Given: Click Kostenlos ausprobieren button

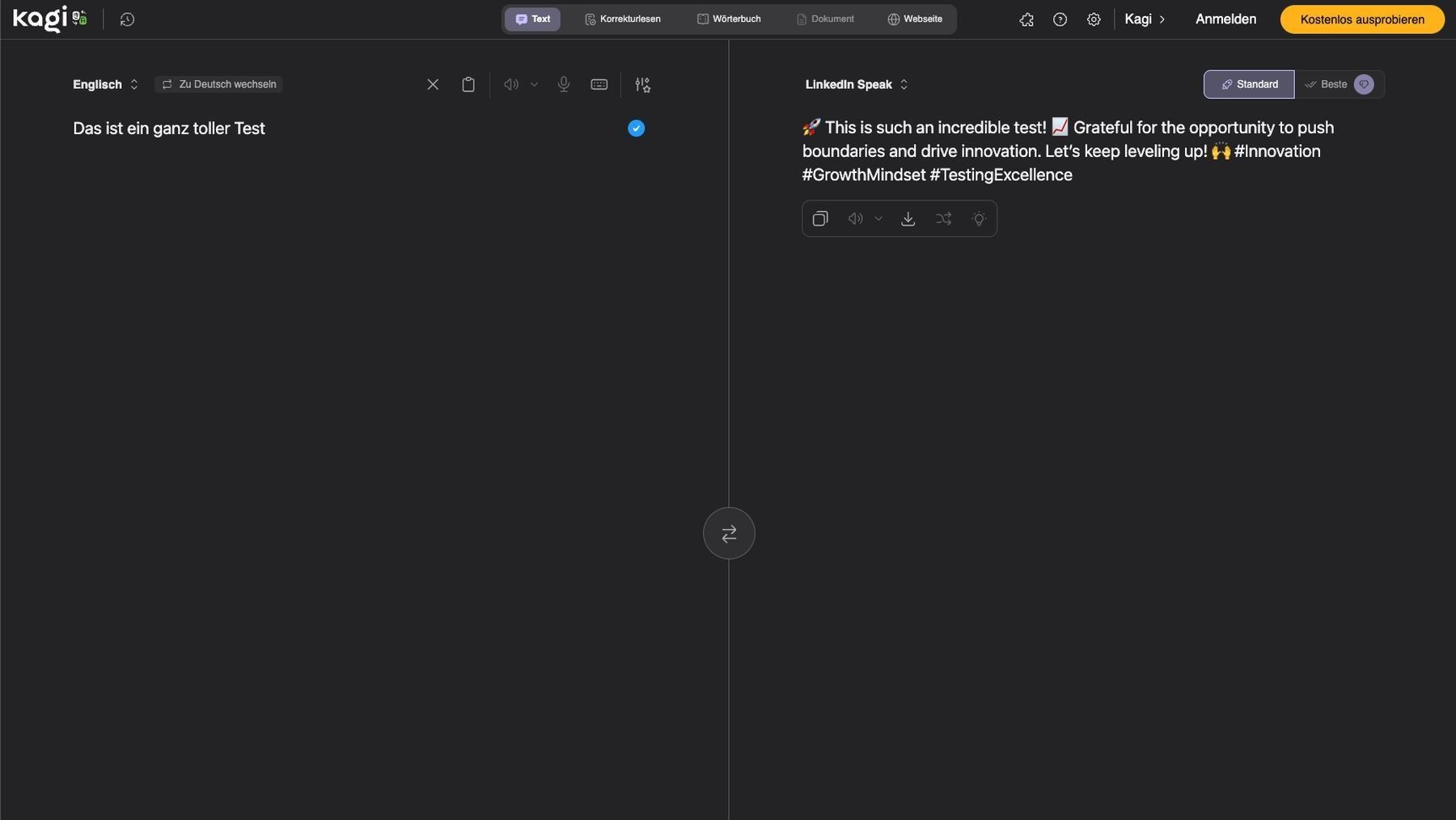Looking at the screenshot, I should [x=1361, y=19].
